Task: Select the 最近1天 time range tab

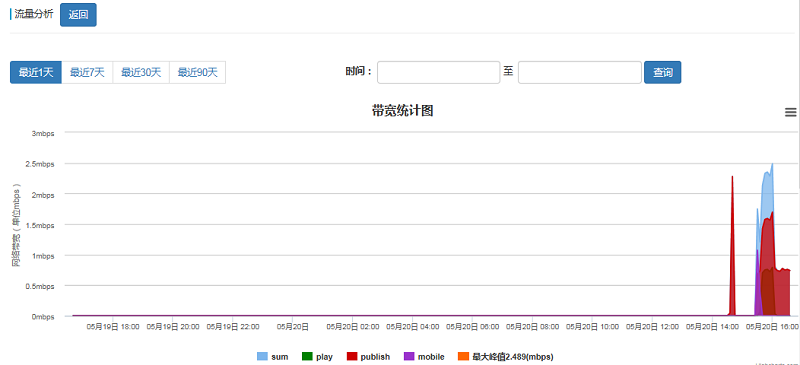Action: point(36,72)
